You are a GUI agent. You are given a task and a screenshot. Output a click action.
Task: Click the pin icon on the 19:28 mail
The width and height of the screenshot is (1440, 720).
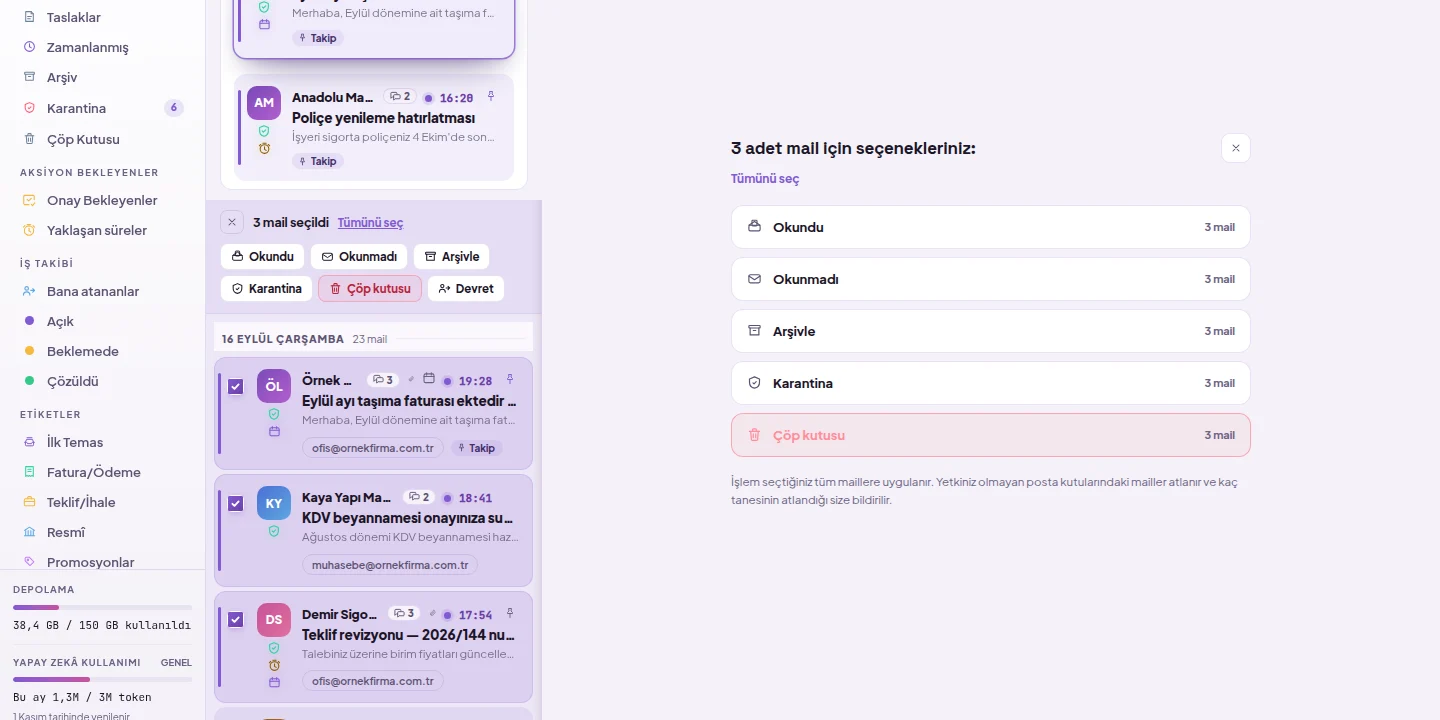(x=510, y=379)
